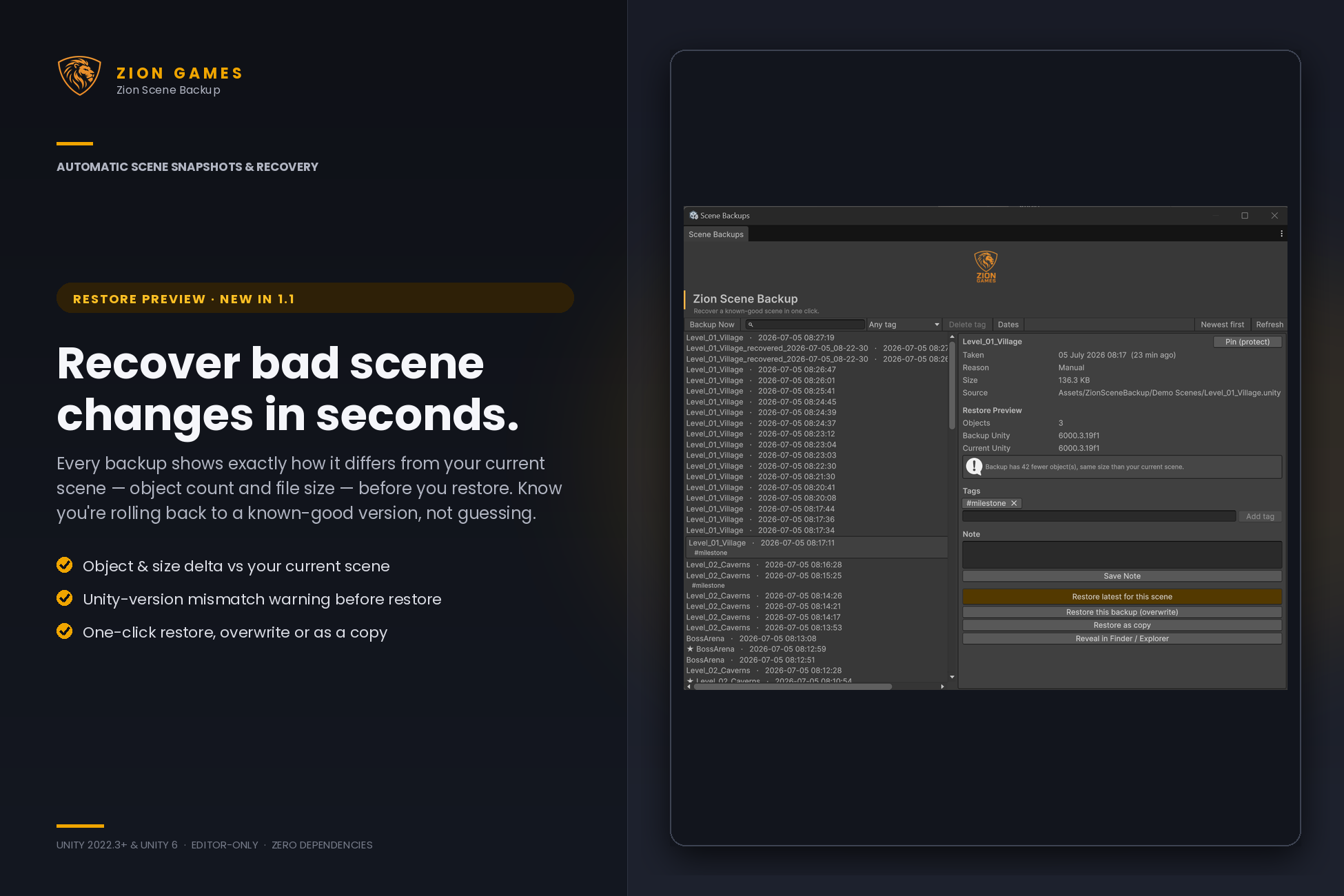Screen dimensions: 1344x896
Task: Click the Save Note button
Action: (1122, 576)
